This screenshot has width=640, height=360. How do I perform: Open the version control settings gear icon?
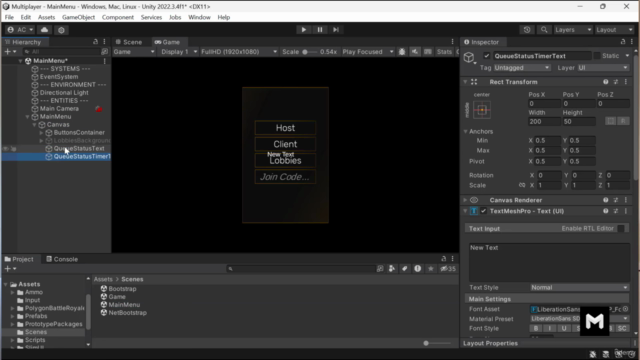(61, 30)
